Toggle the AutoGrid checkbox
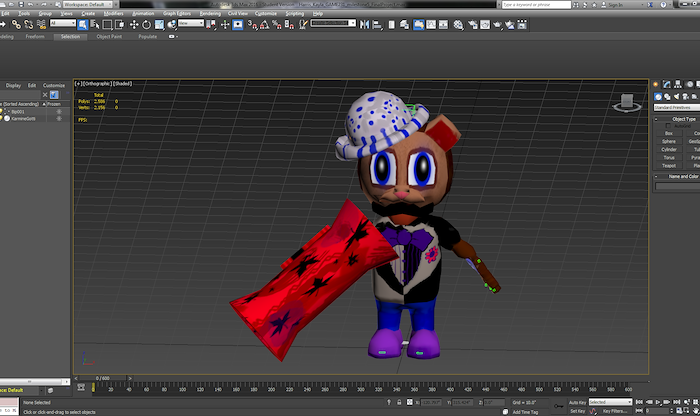This screenshot has width=700, height=416. tap(668, 126)
